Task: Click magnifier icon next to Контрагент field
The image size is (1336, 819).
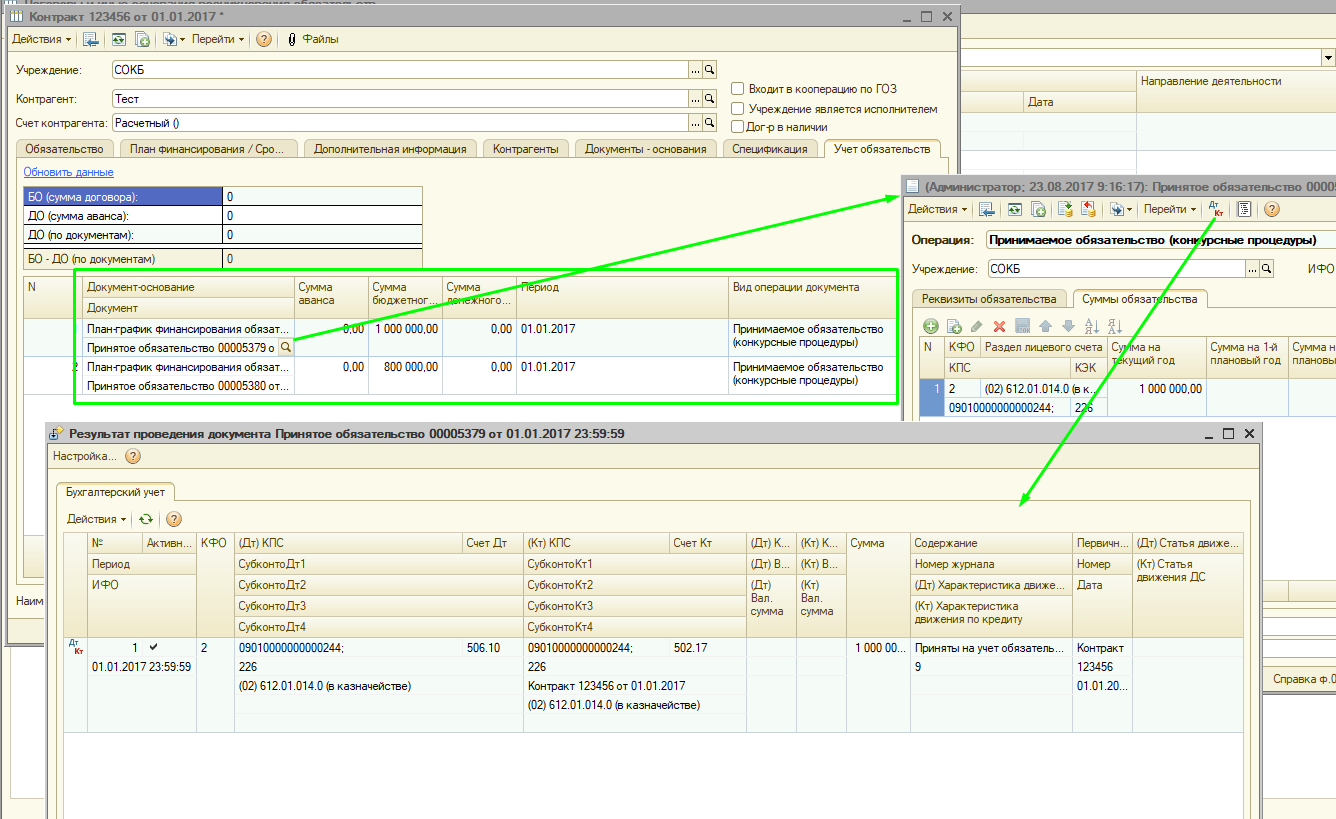Action: (709, 99)
